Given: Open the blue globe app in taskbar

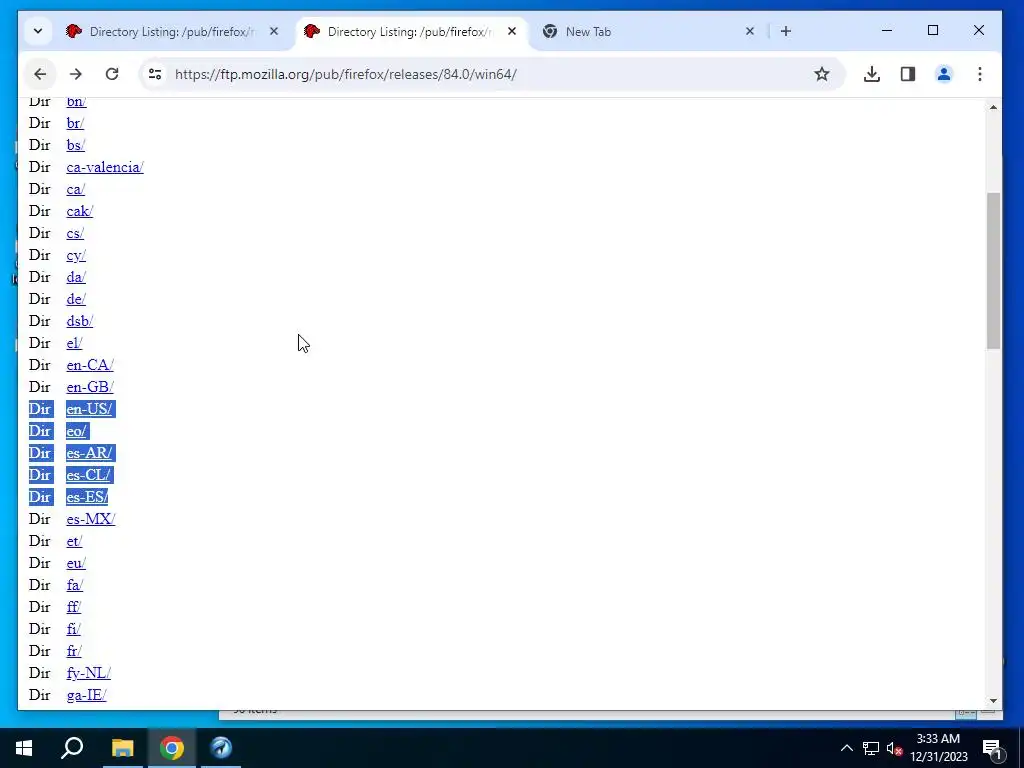Looking at the screenshot, I should pos(221,748).
